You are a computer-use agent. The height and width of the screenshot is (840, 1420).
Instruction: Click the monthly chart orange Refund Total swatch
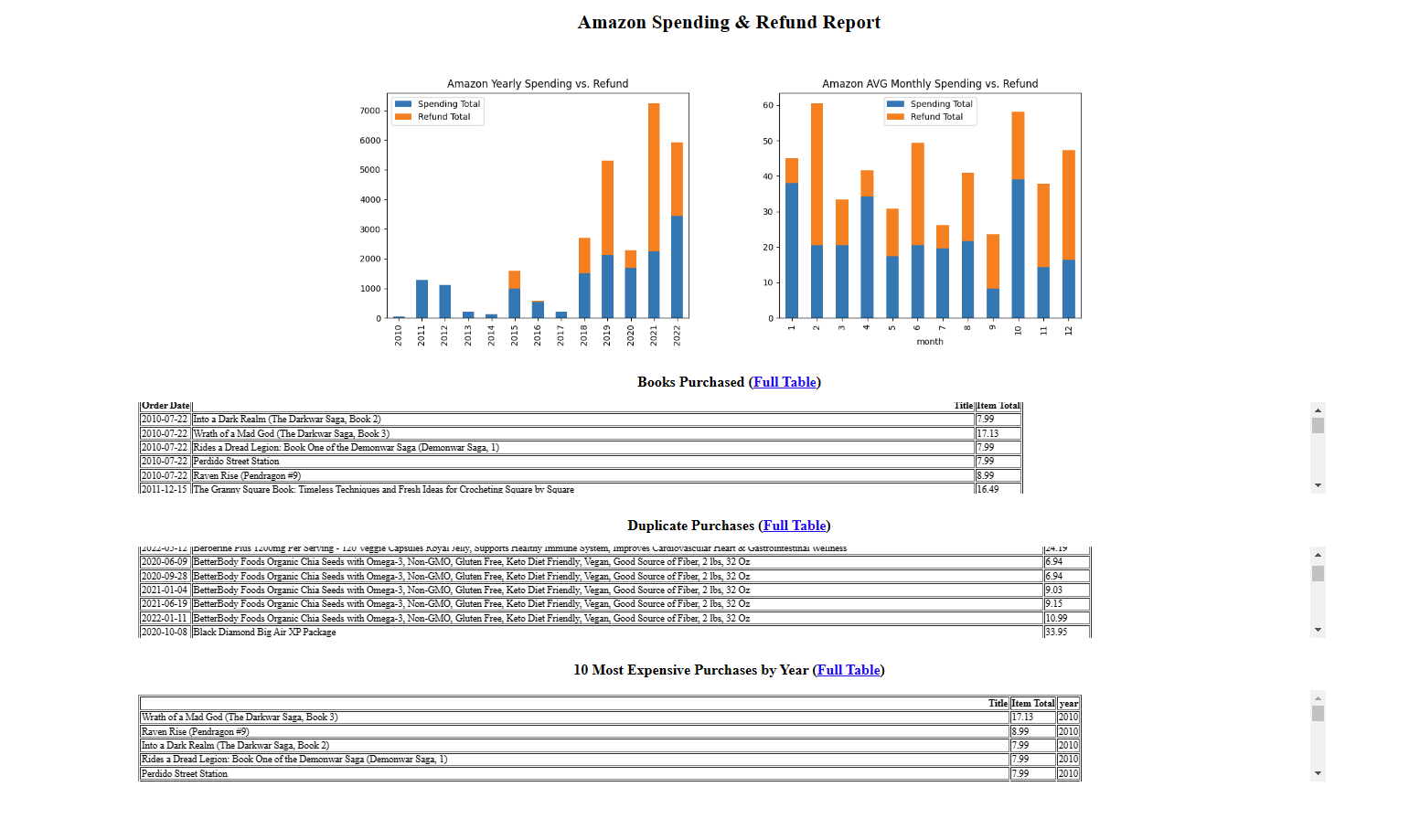click(895, 117)
